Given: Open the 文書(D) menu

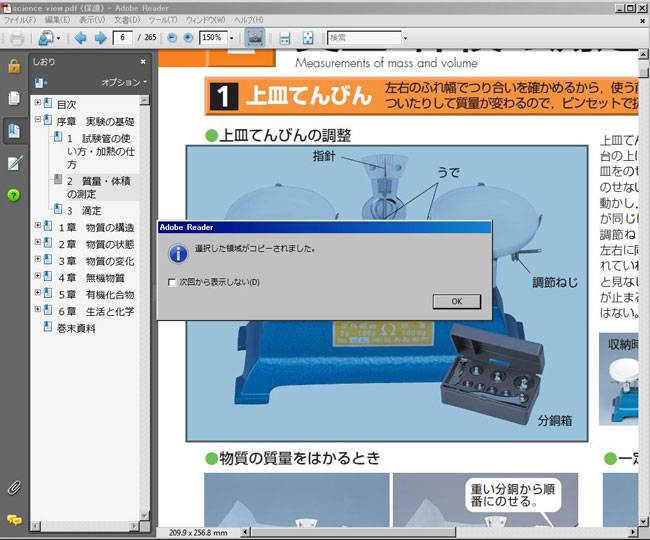Looking at the screenshot, I should [x=127, y=20].
